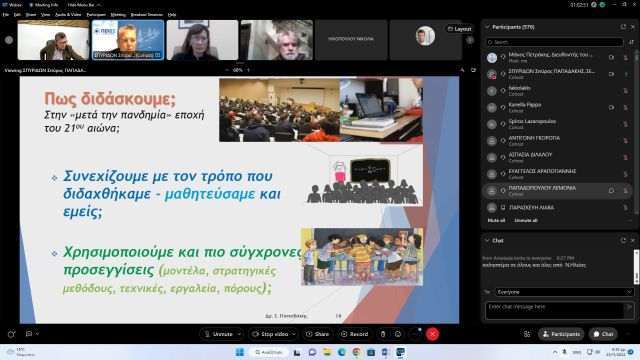
Task: Toggle the Stop video button
Action: 270,334
